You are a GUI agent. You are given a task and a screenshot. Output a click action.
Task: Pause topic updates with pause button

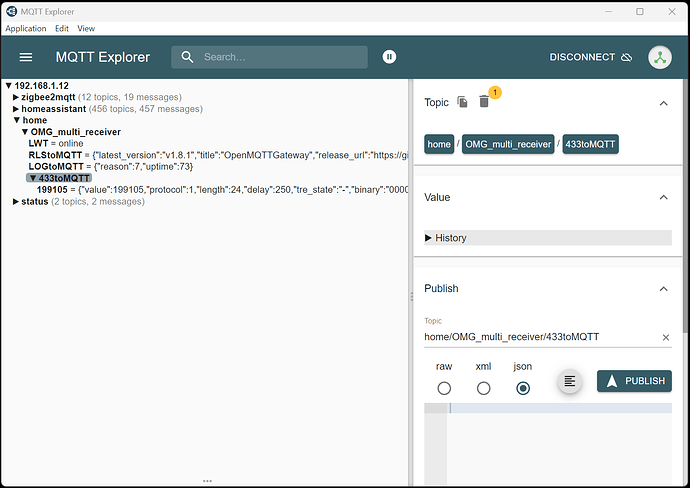pyautogui.click(x=389, y=57)
